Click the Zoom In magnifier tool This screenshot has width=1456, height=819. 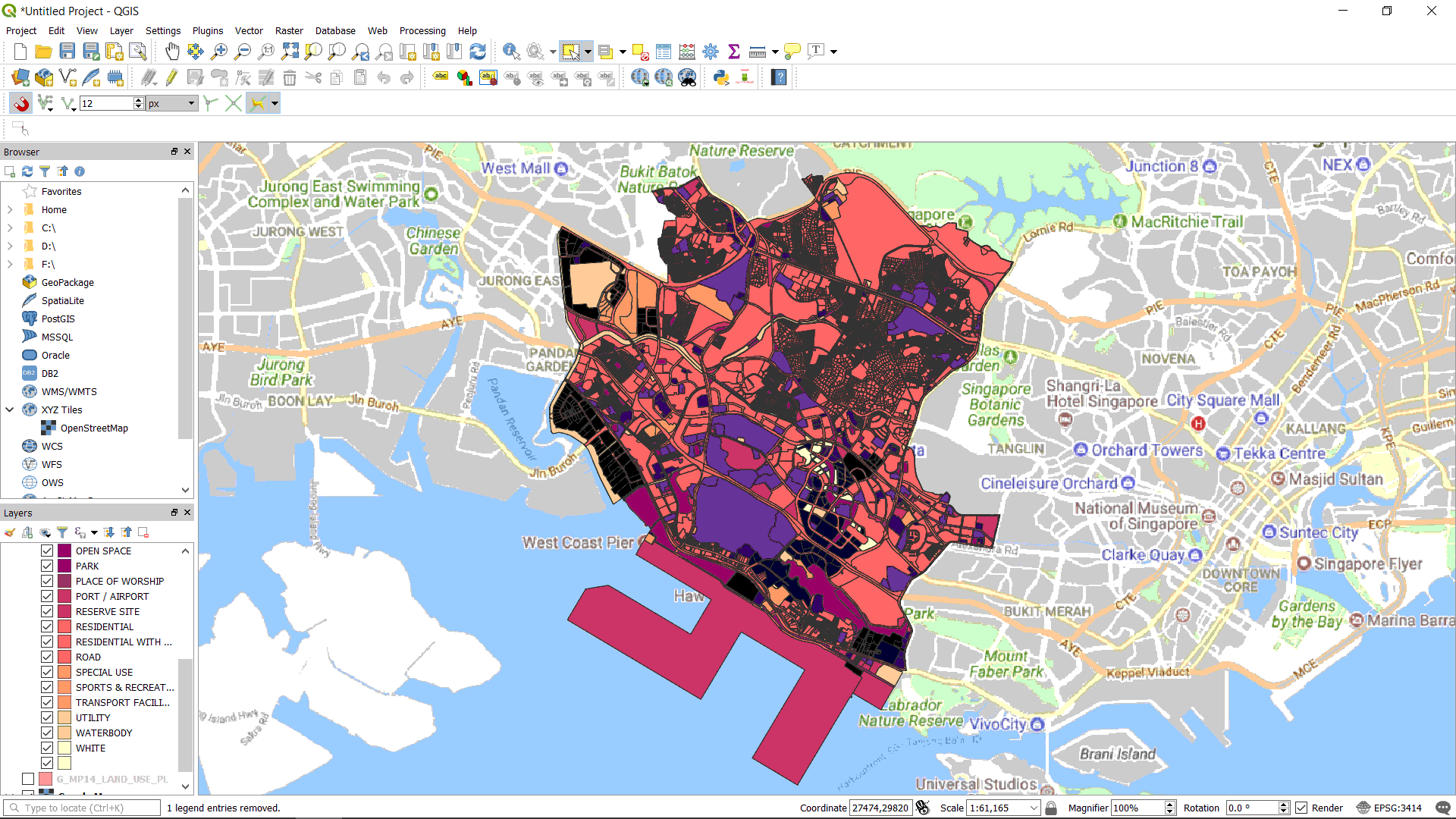coord(219,52)
